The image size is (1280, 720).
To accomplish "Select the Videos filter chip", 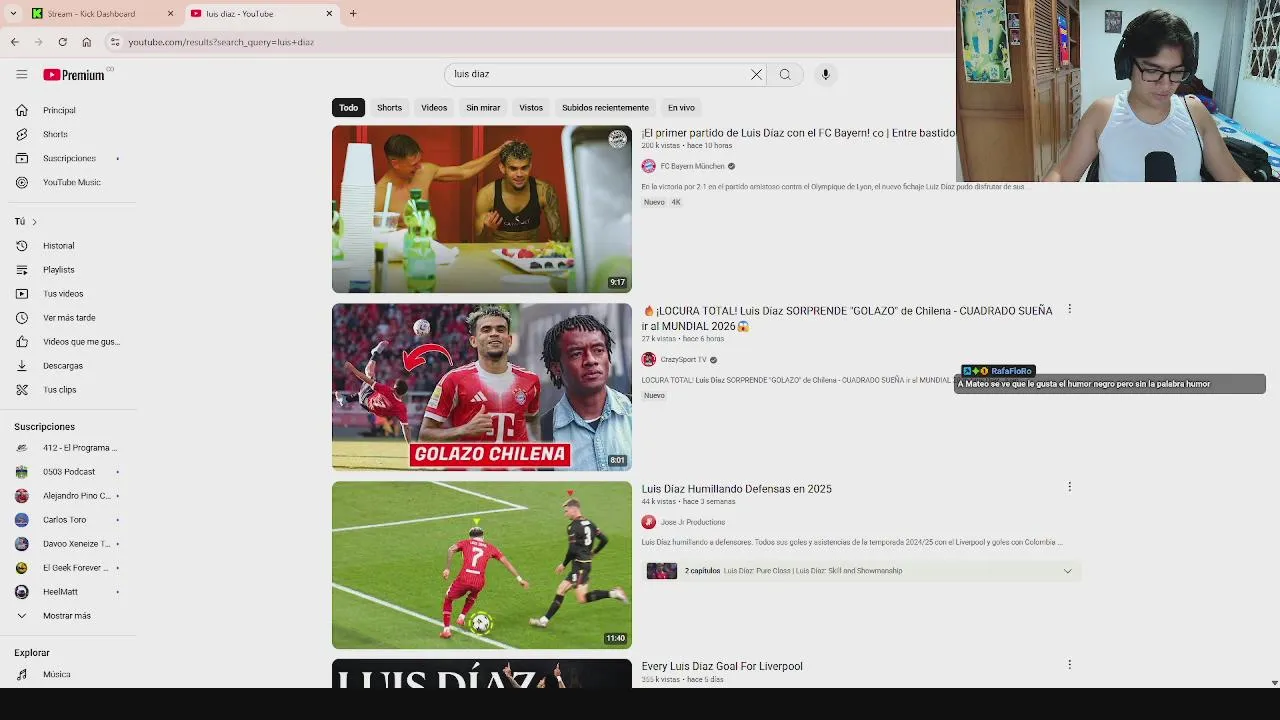I will pos(434,107).
